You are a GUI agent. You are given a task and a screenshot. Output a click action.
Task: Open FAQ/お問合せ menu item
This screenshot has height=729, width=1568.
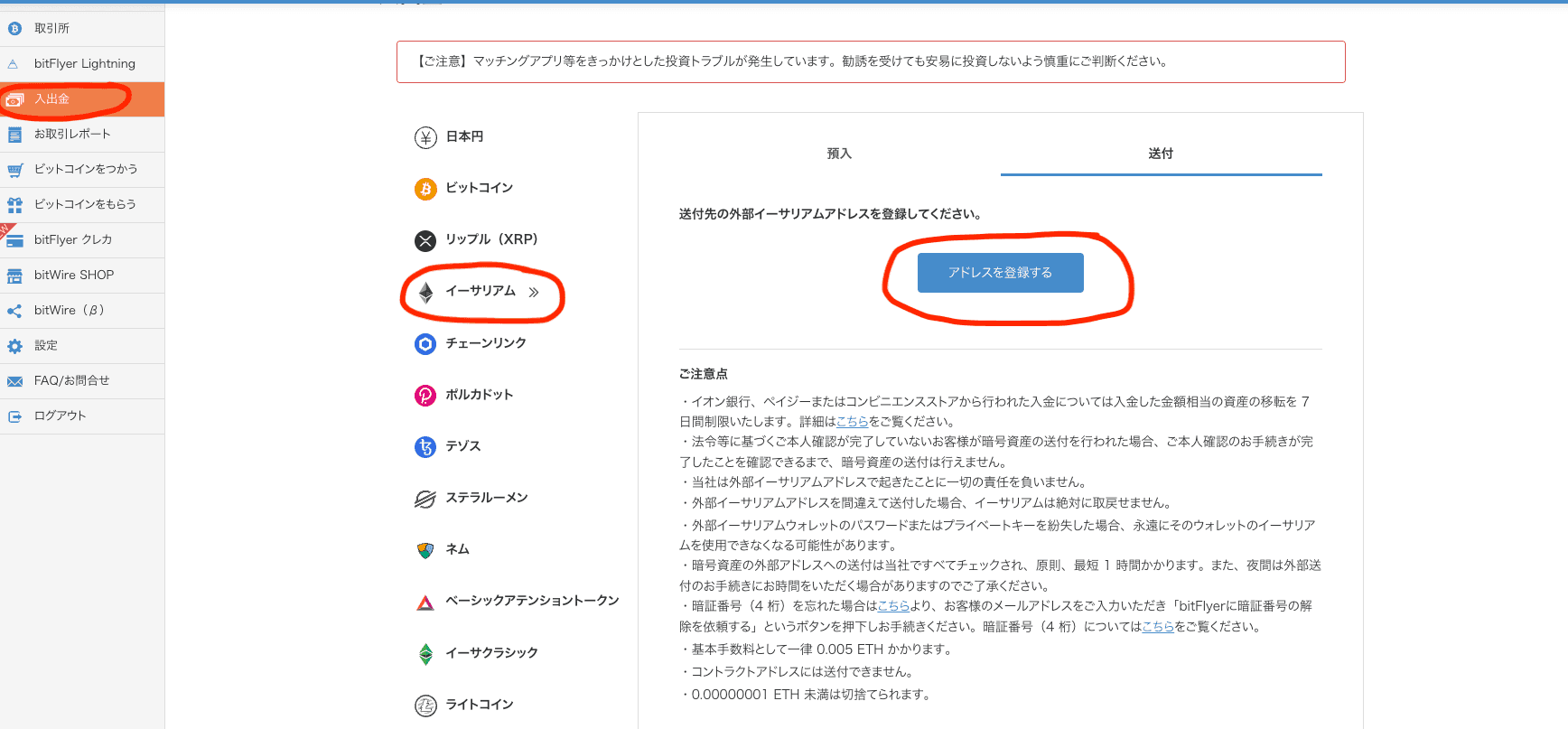coord(82,381)
